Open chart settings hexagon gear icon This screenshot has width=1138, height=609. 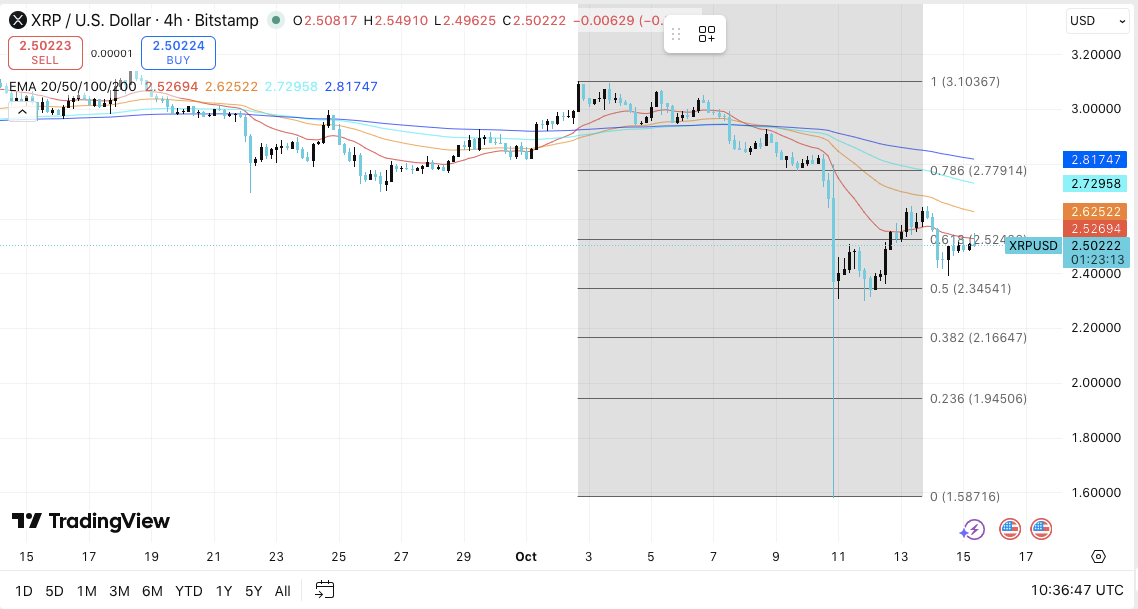click(x=1098, y=557)
